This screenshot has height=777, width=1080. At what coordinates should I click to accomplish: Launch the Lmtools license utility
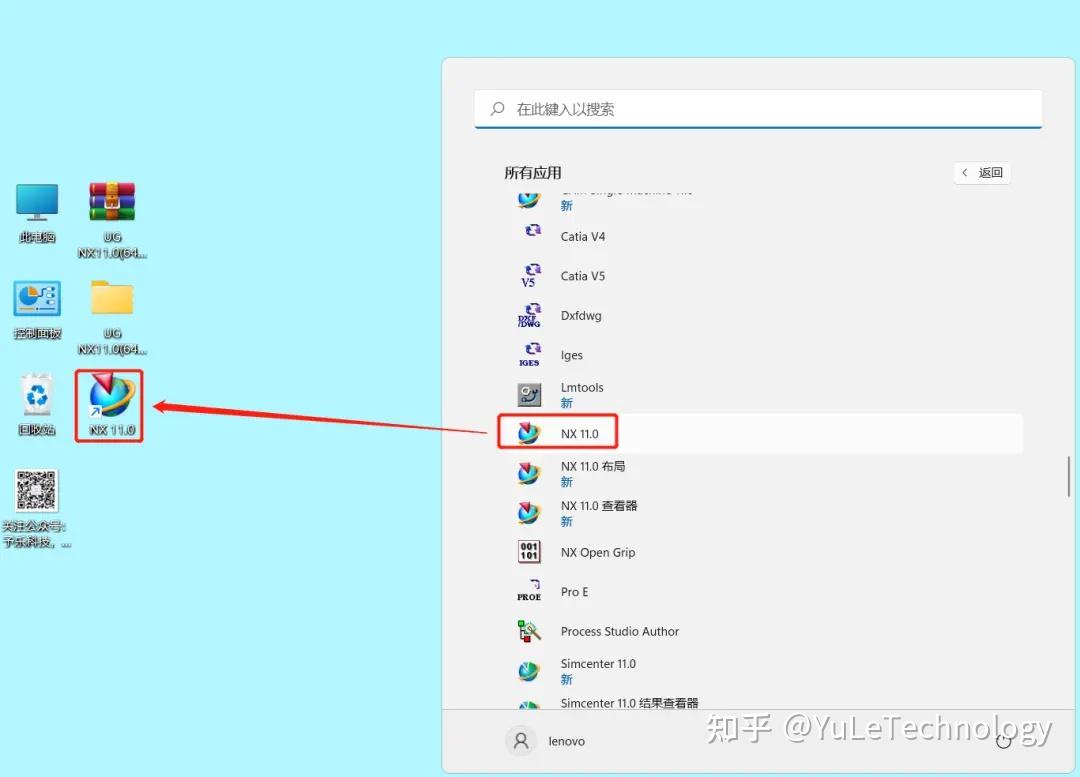pyautogui.click(x=582, y=387)
